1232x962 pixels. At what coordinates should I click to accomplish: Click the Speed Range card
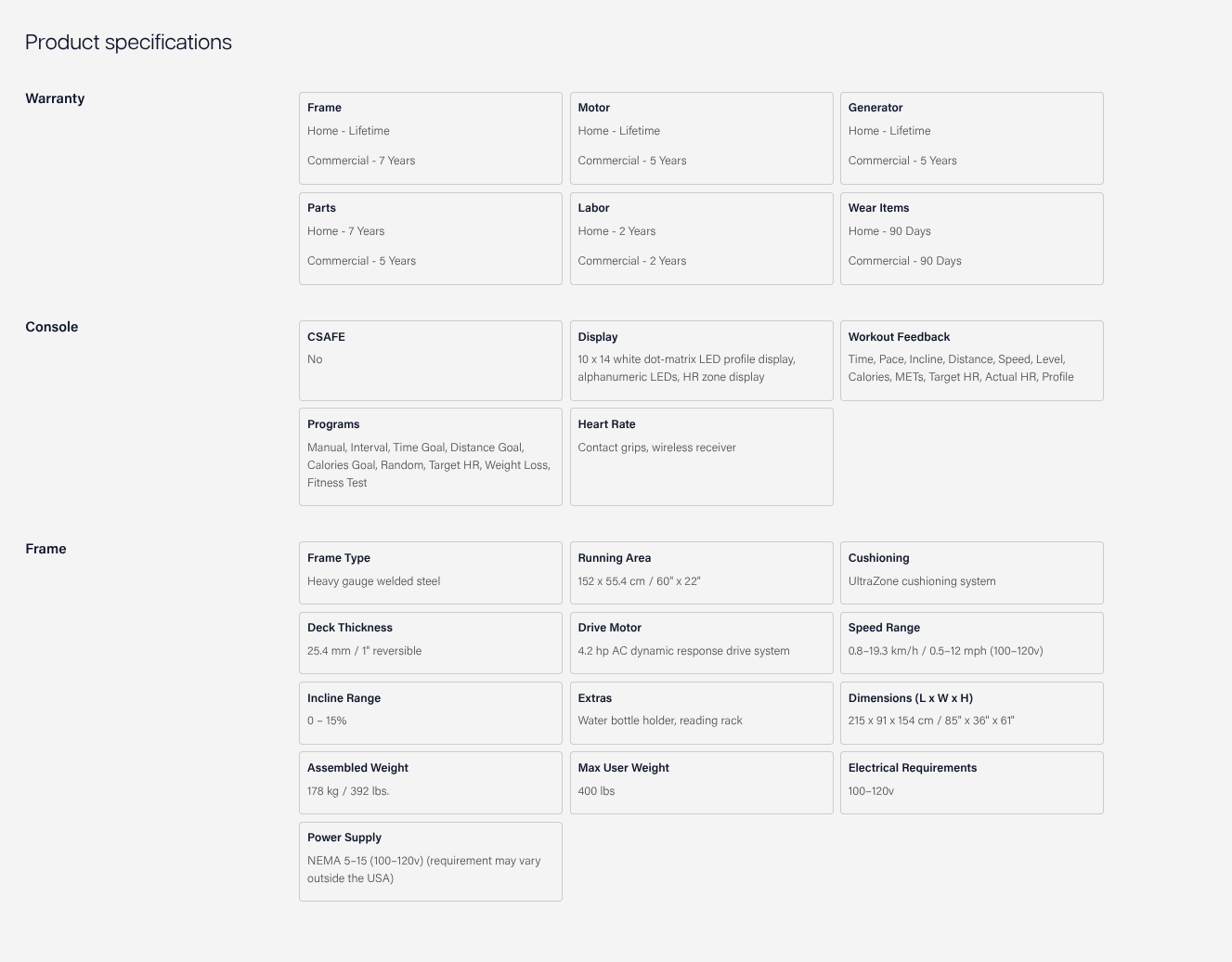971,642
